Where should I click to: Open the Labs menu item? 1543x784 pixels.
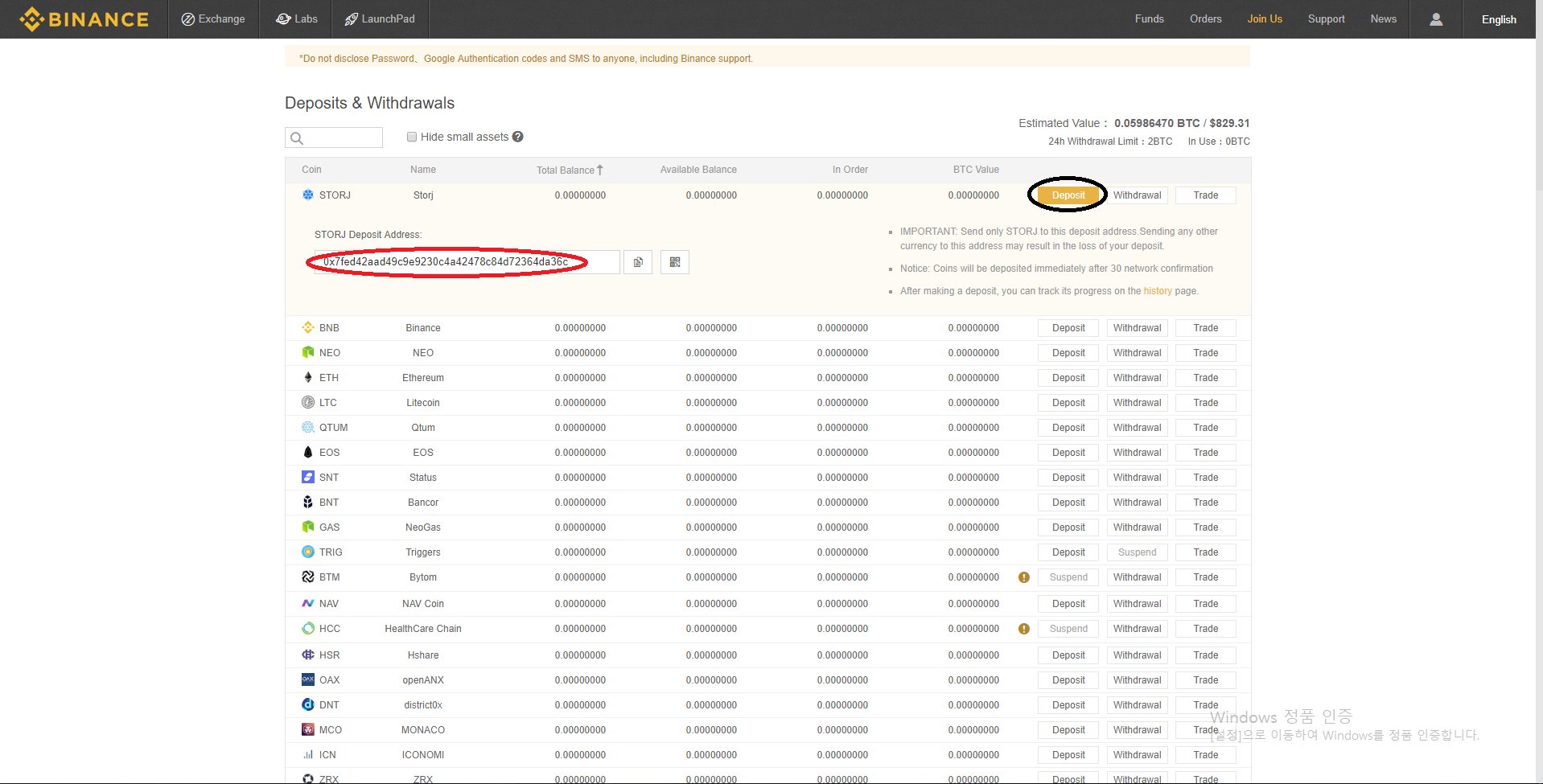tap(296, 19)
